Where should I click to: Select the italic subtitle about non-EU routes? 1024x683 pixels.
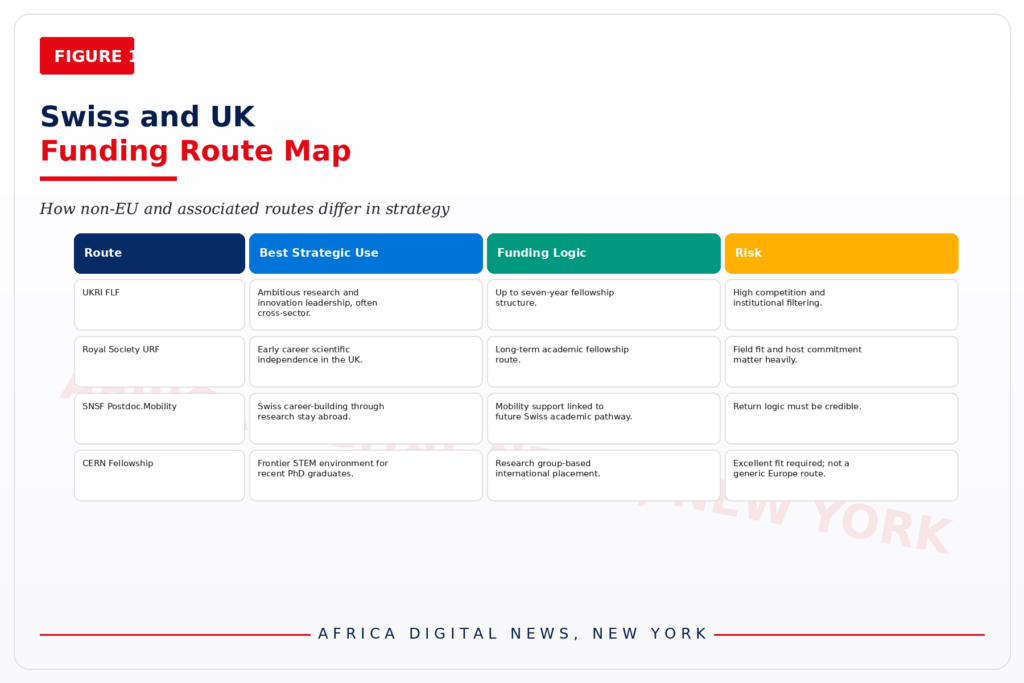click(x=244, y=209)
